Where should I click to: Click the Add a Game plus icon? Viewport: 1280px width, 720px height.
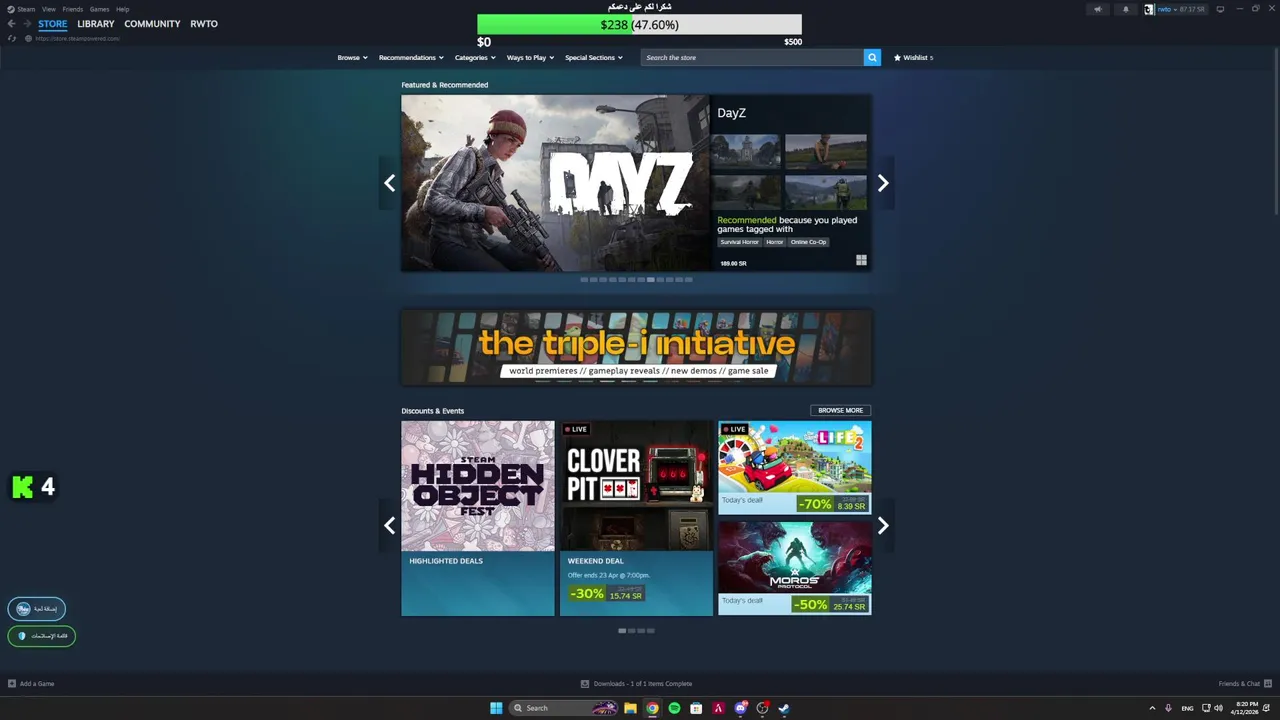pyautogui.click(x=12, y=684)
